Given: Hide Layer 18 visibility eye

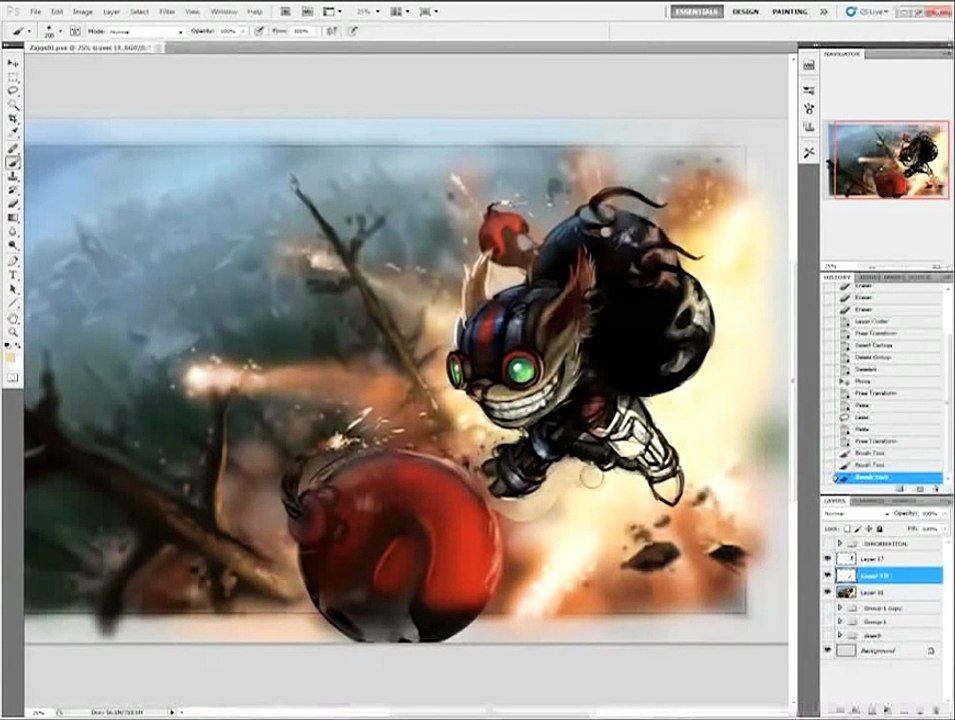Looking at the screenshot, I should tap(828, 591).
